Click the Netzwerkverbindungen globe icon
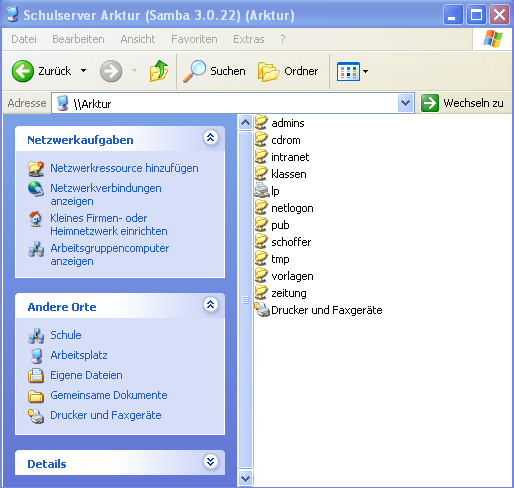Screen dimensions: 514x488 coord(36,189)
